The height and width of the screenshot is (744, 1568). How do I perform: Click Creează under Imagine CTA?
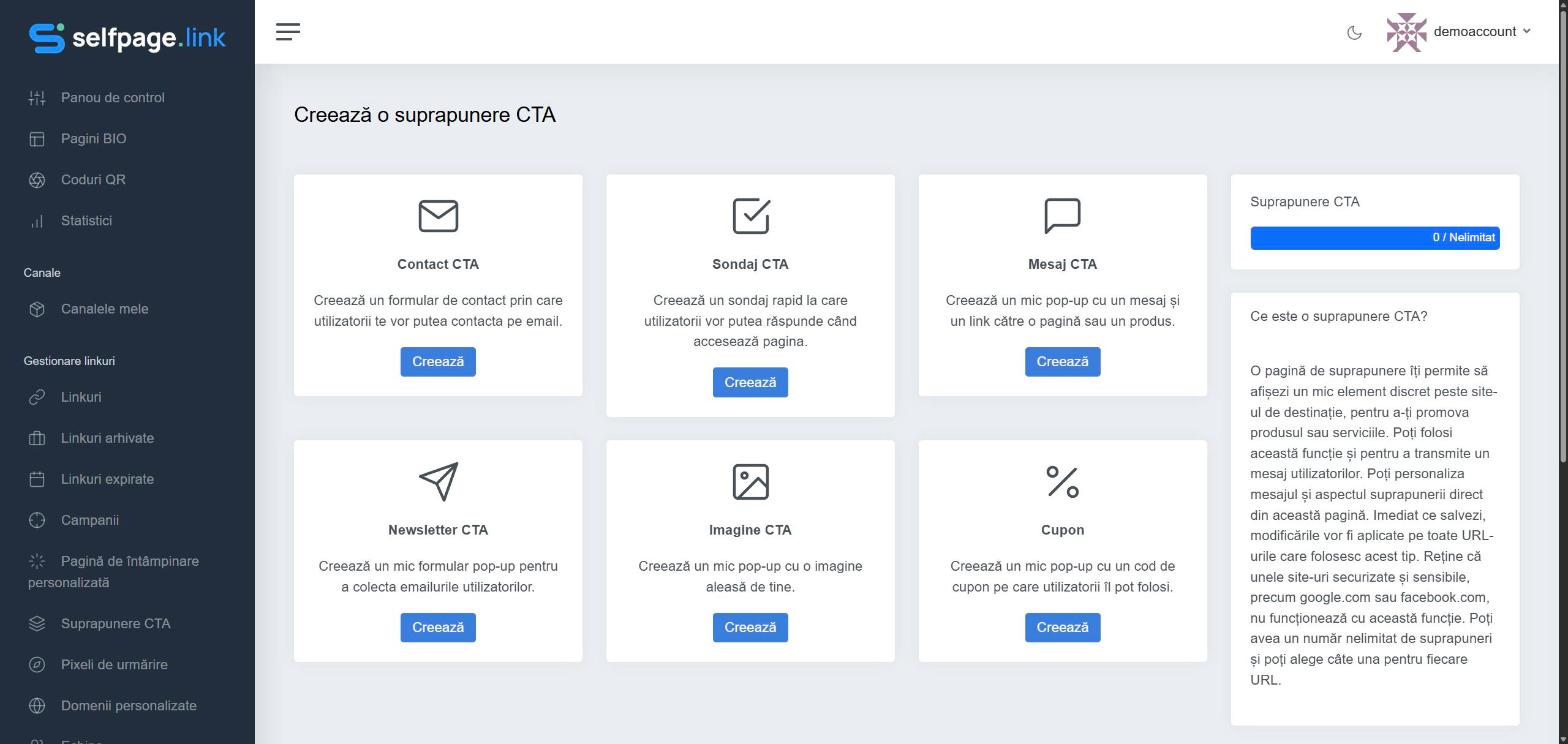tap(750, 628)
